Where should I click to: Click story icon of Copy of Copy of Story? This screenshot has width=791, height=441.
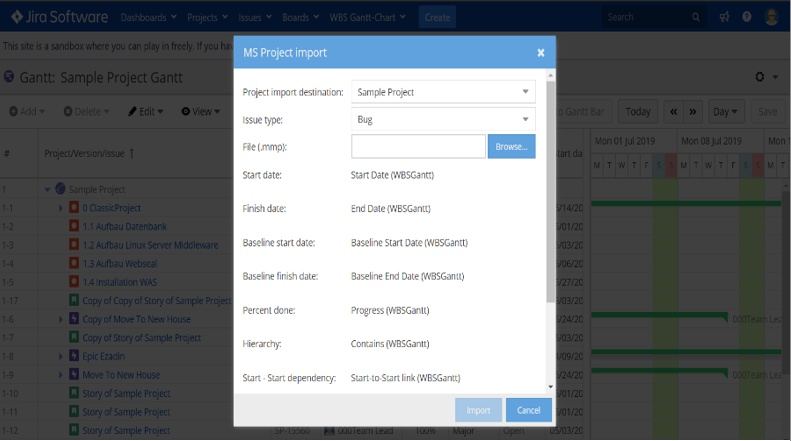[74, 300]
